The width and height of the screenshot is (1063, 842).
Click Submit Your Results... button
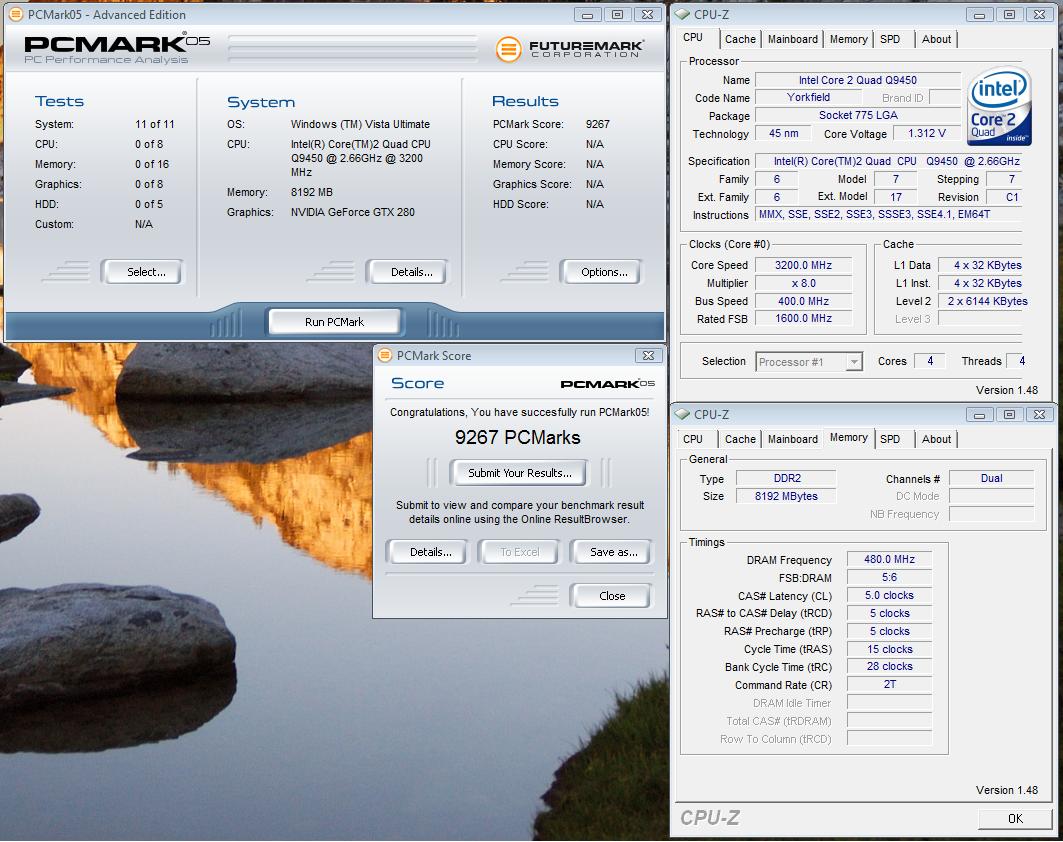pyautogui.click(x=519, y=473)
